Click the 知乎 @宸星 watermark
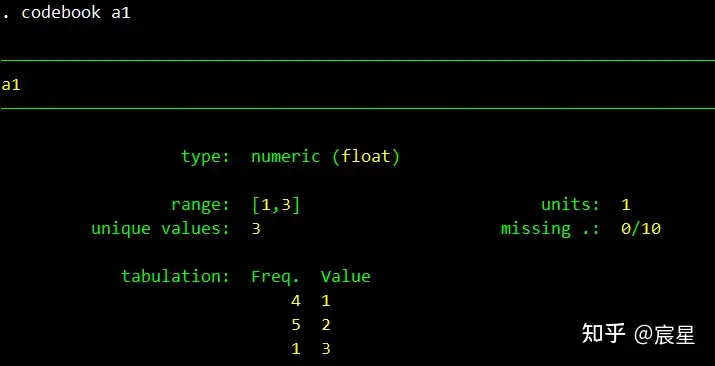The height and width of the screenshot is (366, 715). 638,335
